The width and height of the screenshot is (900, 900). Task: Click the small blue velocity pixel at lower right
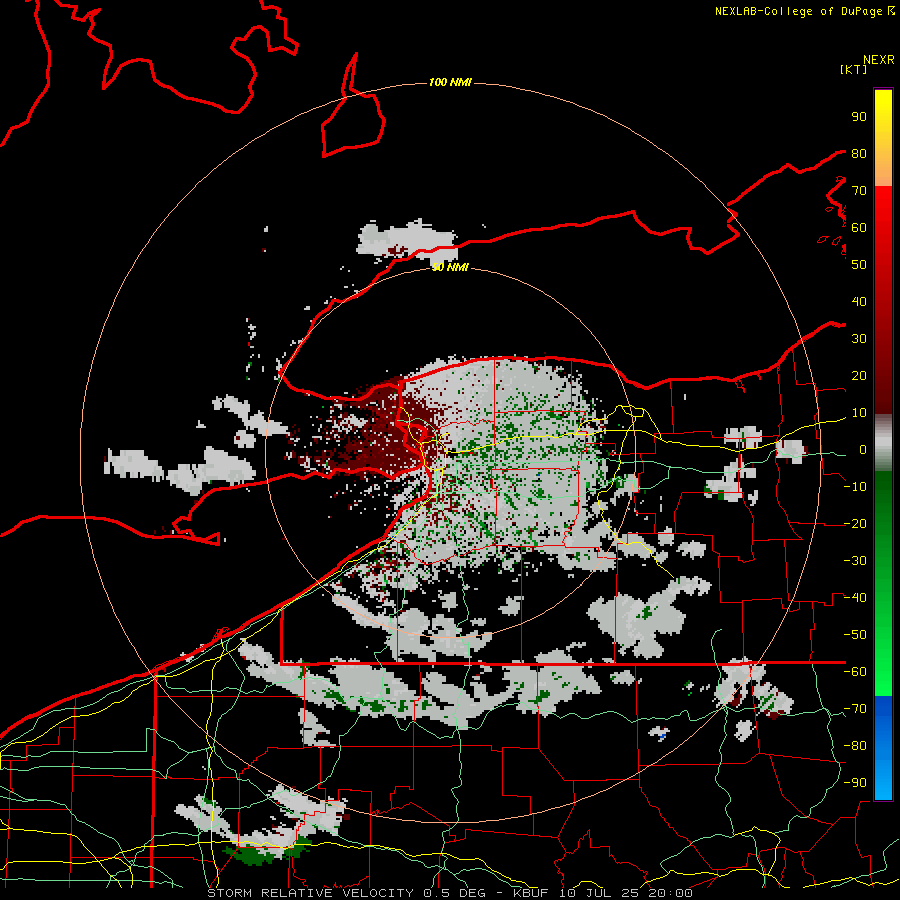[x=664, y=734]
